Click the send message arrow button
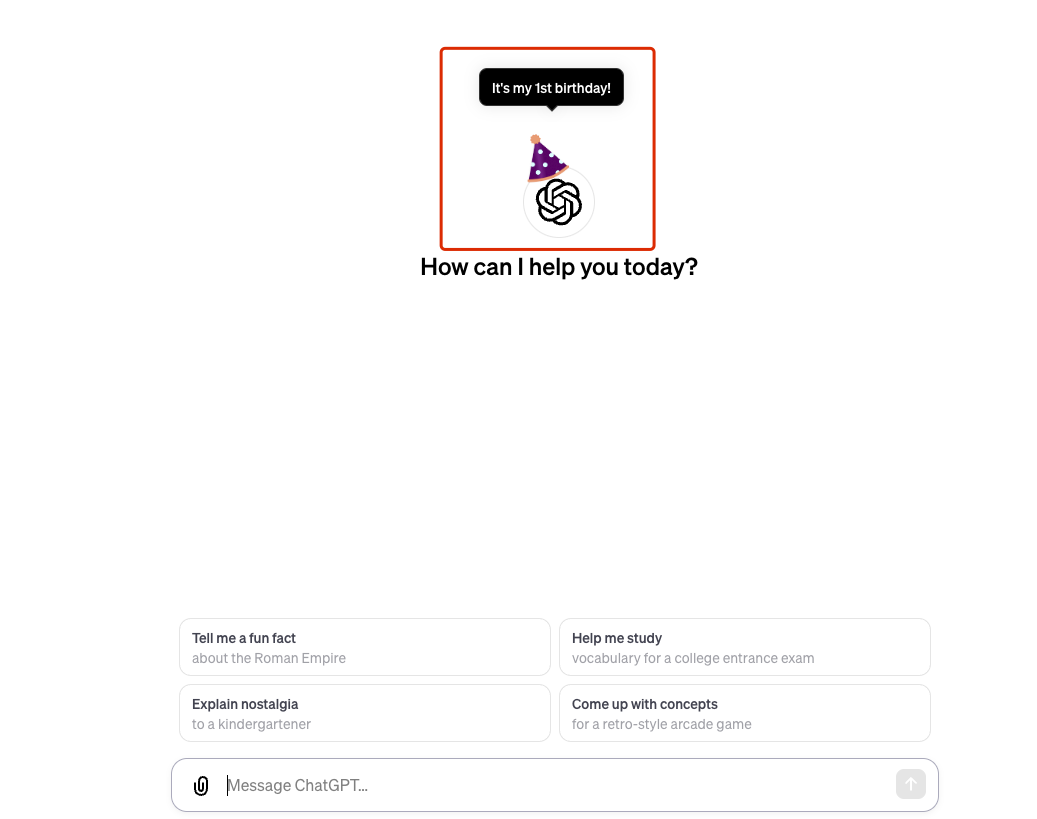This screenshot has width=1037, height=819. coord(911,785)
